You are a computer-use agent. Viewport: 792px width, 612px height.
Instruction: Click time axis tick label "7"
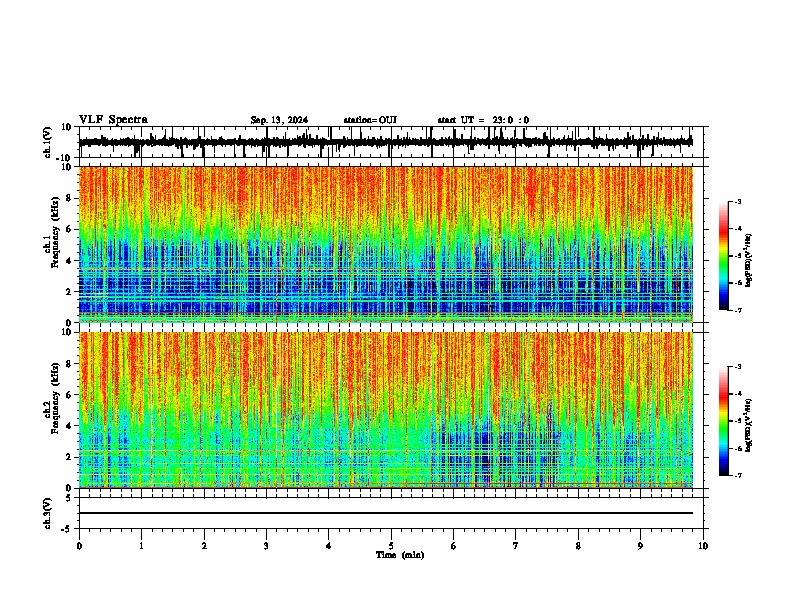pyautogui.click(x=516, y=546)
